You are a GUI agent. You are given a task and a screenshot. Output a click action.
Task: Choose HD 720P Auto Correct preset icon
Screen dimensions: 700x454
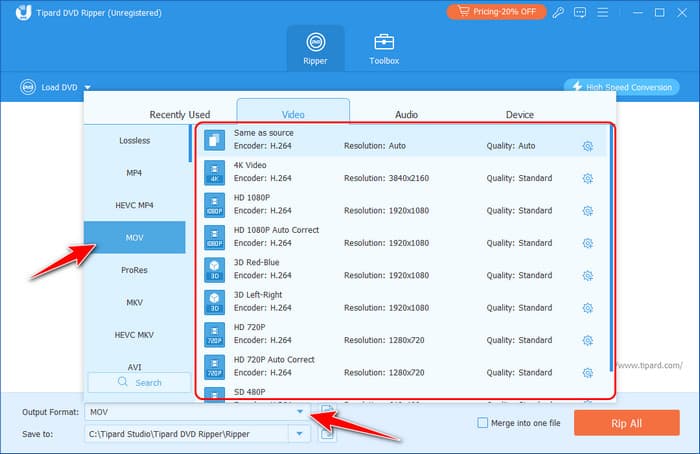pyautogui.click(x=214, y=367)
